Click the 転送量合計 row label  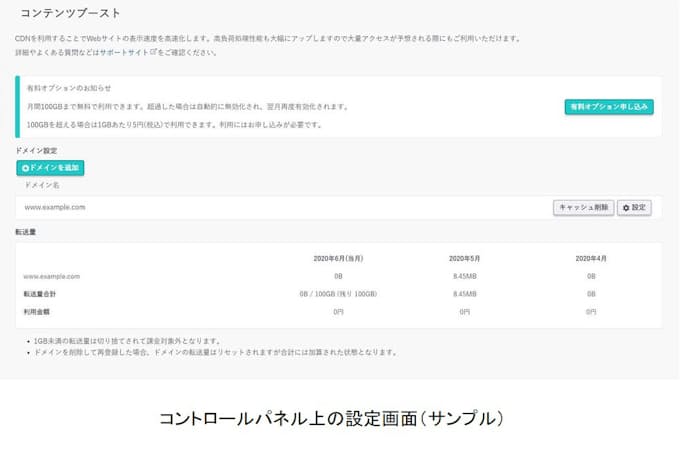click(x=39, y=294)
